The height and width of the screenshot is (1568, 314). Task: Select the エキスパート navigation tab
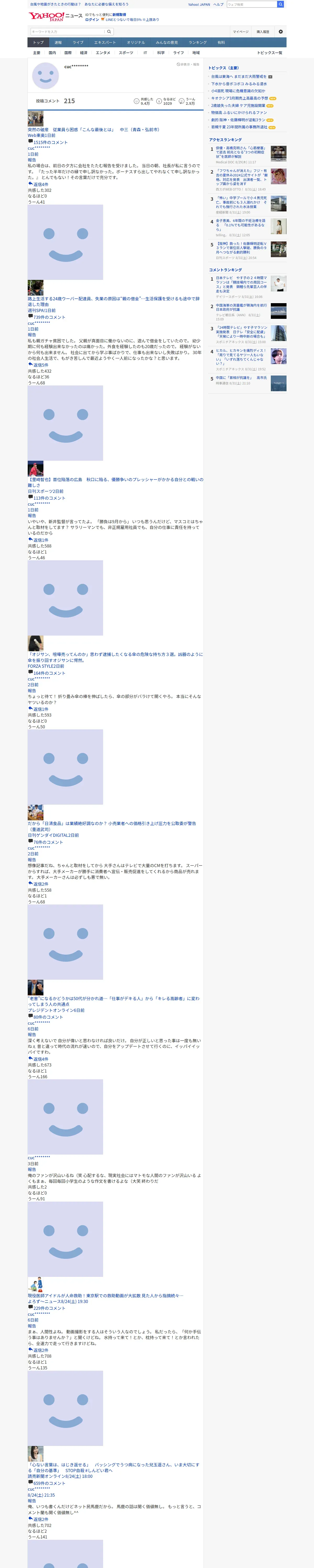(105, 43)
